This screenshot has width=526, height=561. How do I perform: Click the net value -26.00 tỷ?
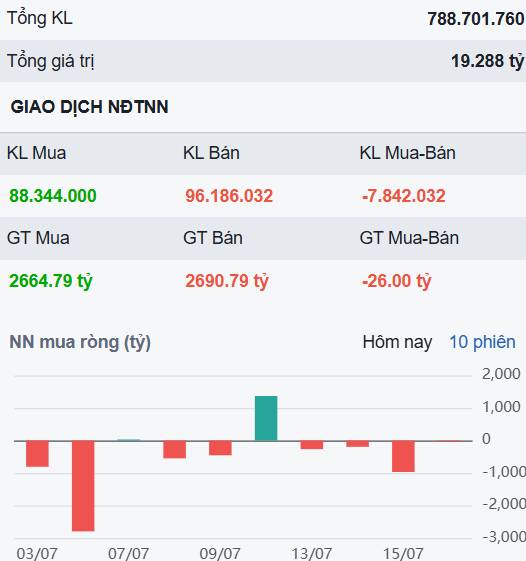tap(396, 281)
